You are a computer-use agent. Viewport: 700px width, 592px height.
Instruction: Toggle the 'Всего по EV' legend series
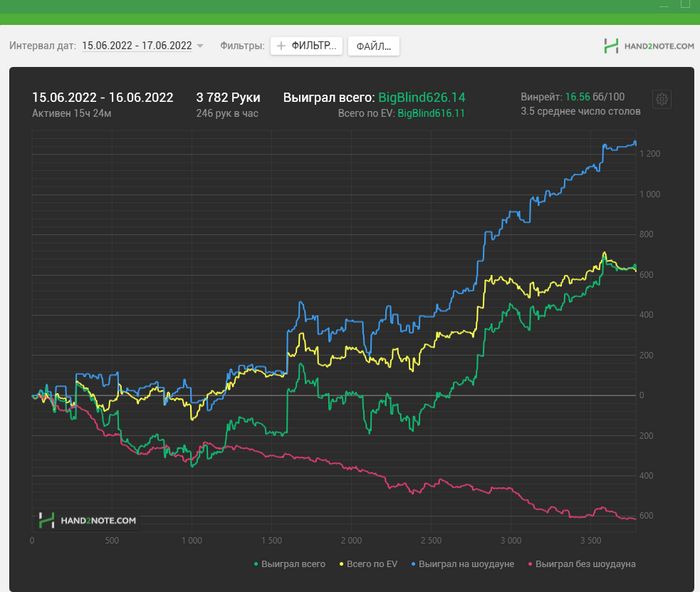tap(368, 564)
